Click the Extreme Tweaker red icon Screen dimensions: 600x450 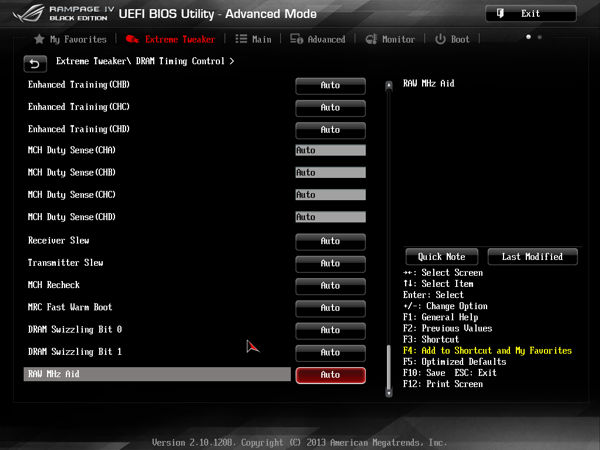pyautogui.click(x=132, y=39)
